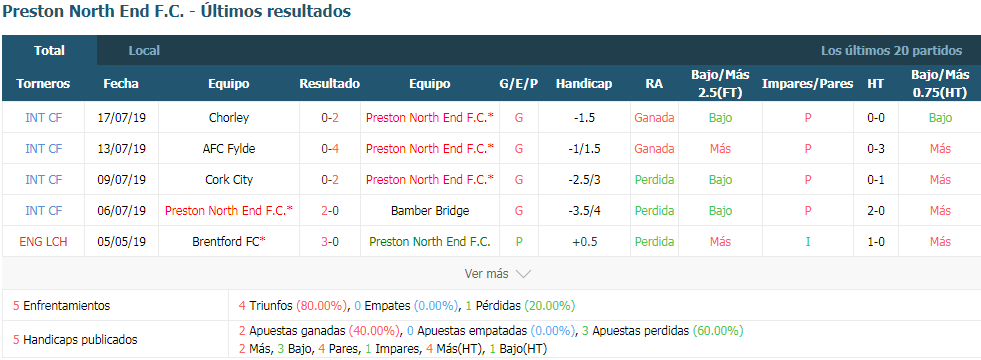Screen dimensions: 981x360
Task: Click the Resultado column header
Action: tap(330, 84)
